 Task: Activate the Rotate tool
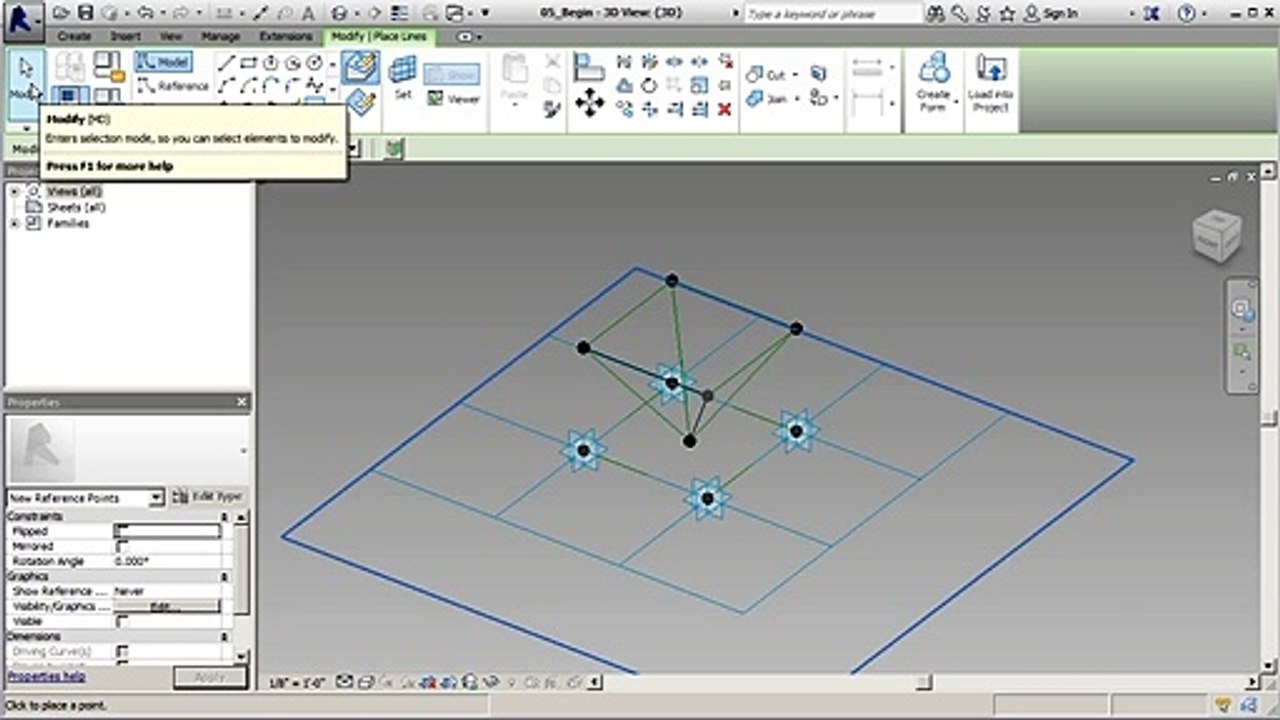649,85
